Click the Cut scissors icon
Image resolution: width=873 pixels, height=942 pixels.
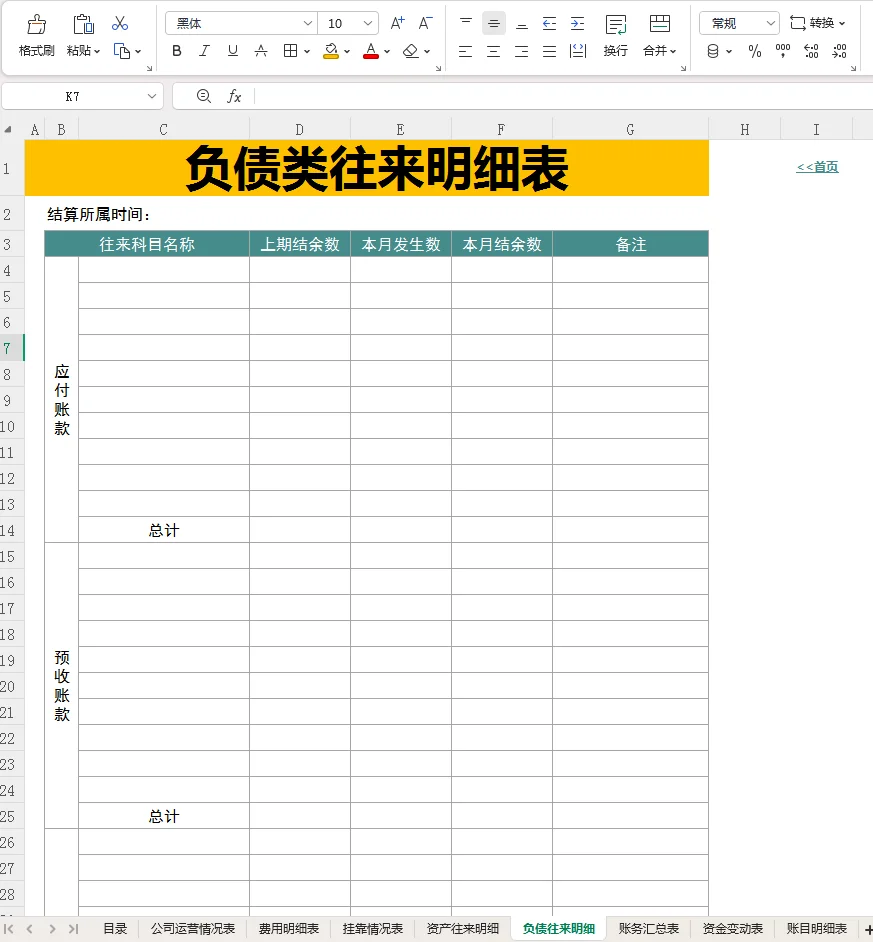120,23
